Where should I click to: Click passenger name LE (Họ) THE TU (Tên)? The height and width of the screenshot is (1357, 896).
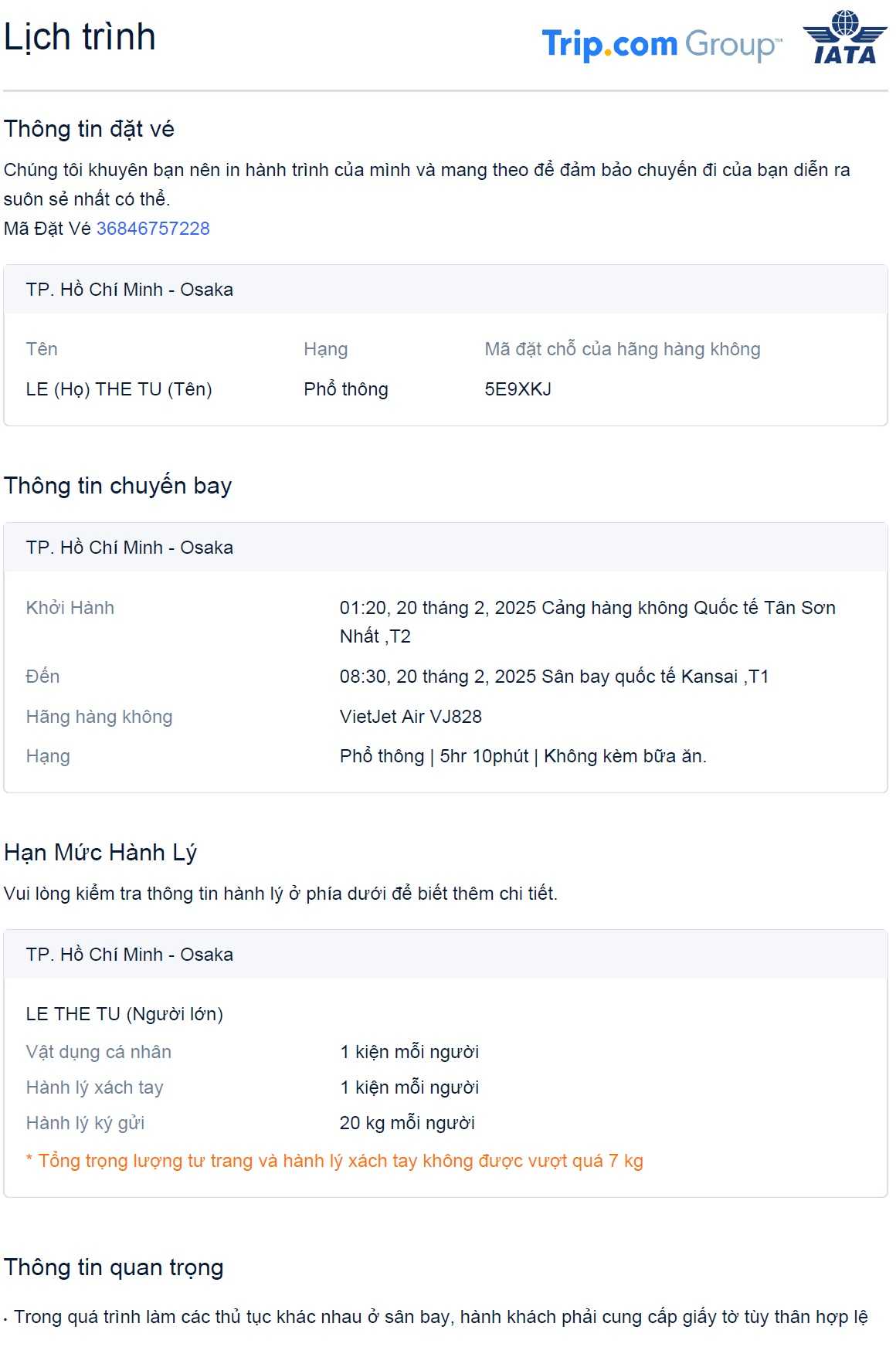(119, 389)
